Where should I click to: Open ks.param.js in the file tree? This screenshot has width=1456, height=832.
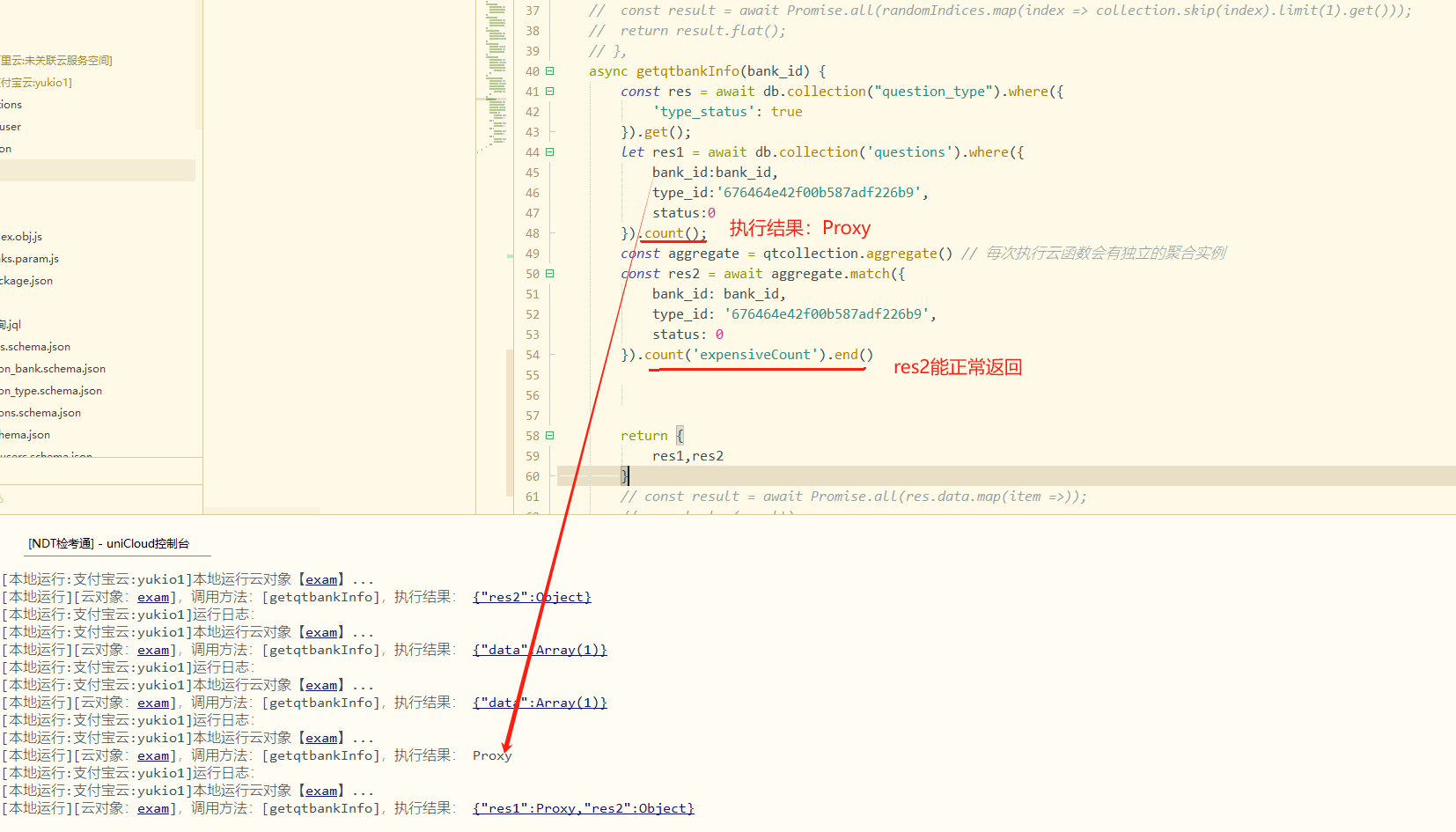(29, 259)
